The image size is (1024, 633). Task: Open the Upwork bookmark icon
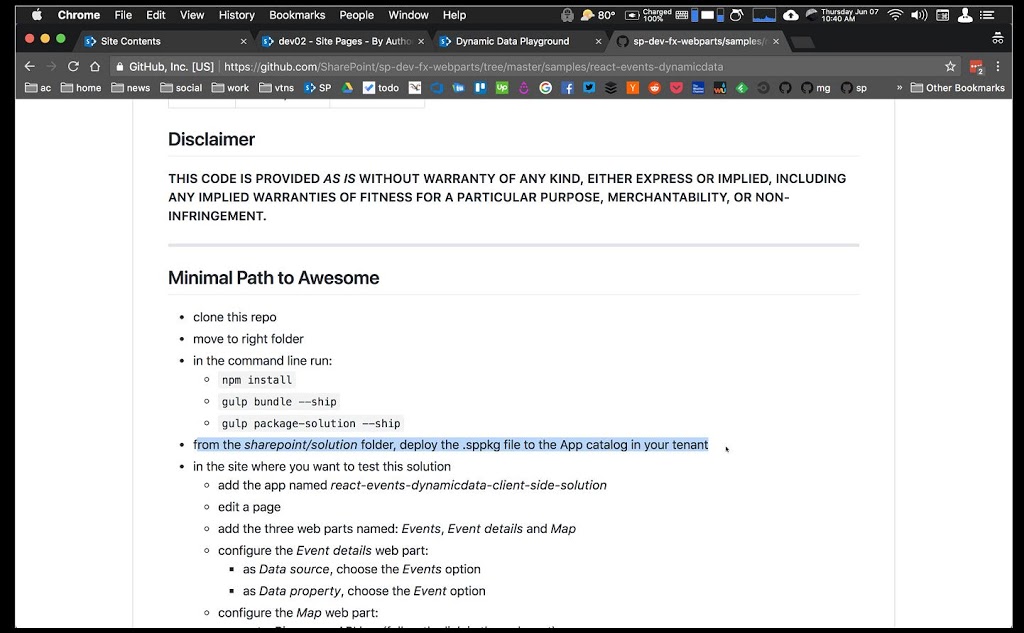502,88
